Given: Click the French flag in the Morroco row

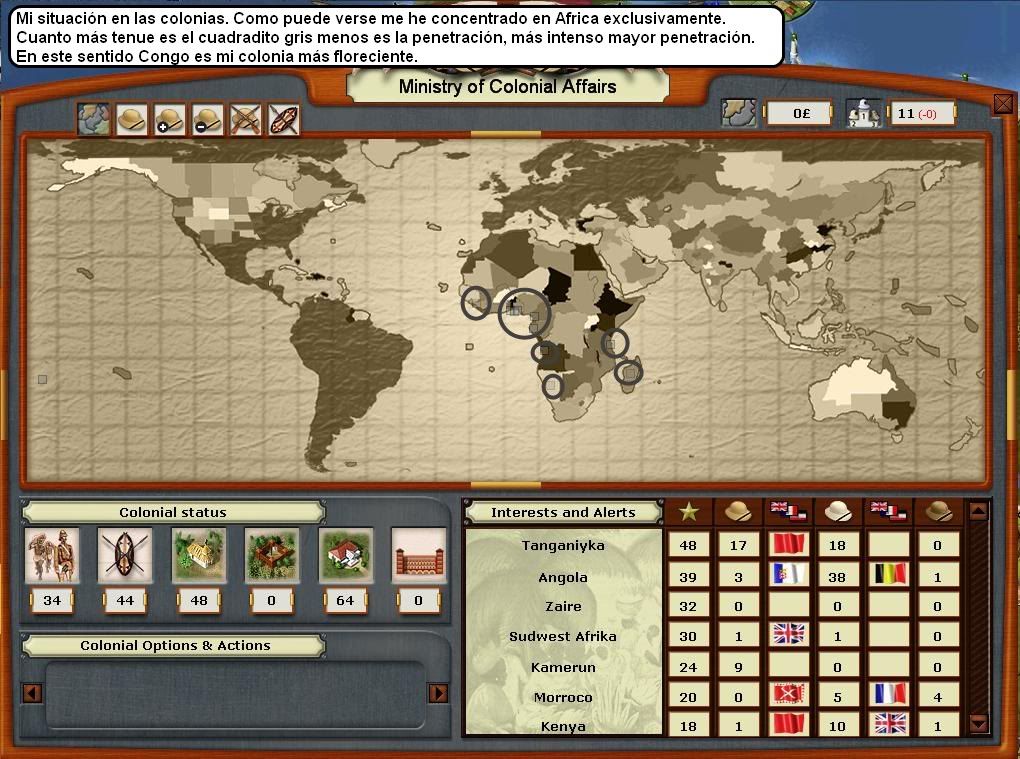Looking at the screenshot, I should (889, 695).
